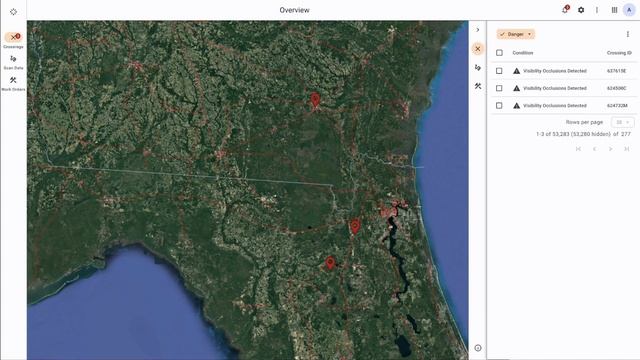The height and width of the screenshot is (360, 640).
Task: Click the app logo in the sidebar
Action: coord(13,12)
